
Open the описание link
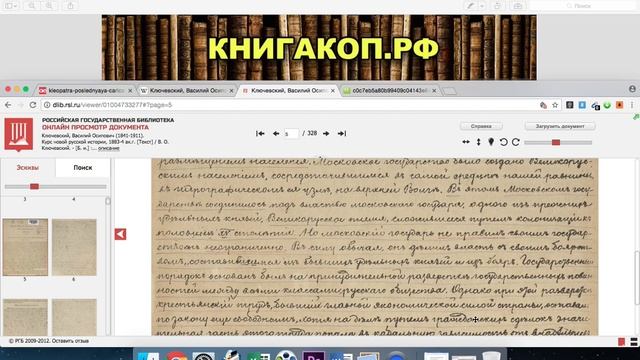[109, 148]
